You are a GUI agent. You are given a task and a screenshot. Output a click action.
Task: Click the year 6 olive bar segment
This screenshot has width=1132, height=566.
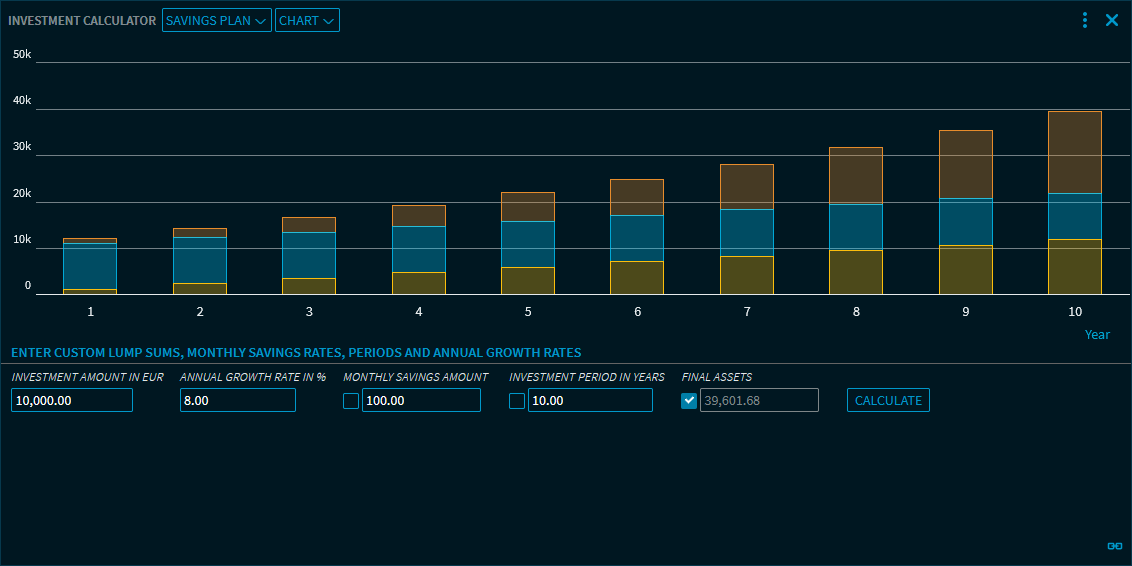click(637, 278)
